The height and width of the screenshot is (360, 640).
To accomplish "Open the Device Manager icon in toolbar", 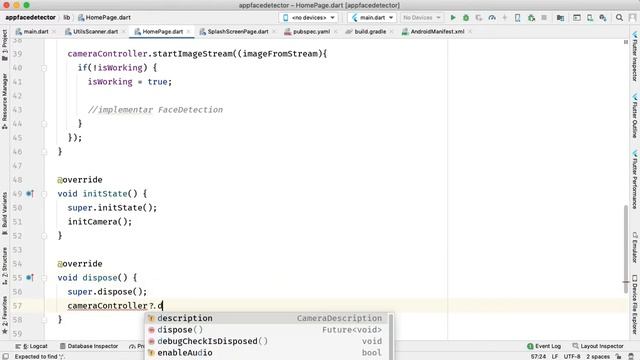I will pos(590,18).
